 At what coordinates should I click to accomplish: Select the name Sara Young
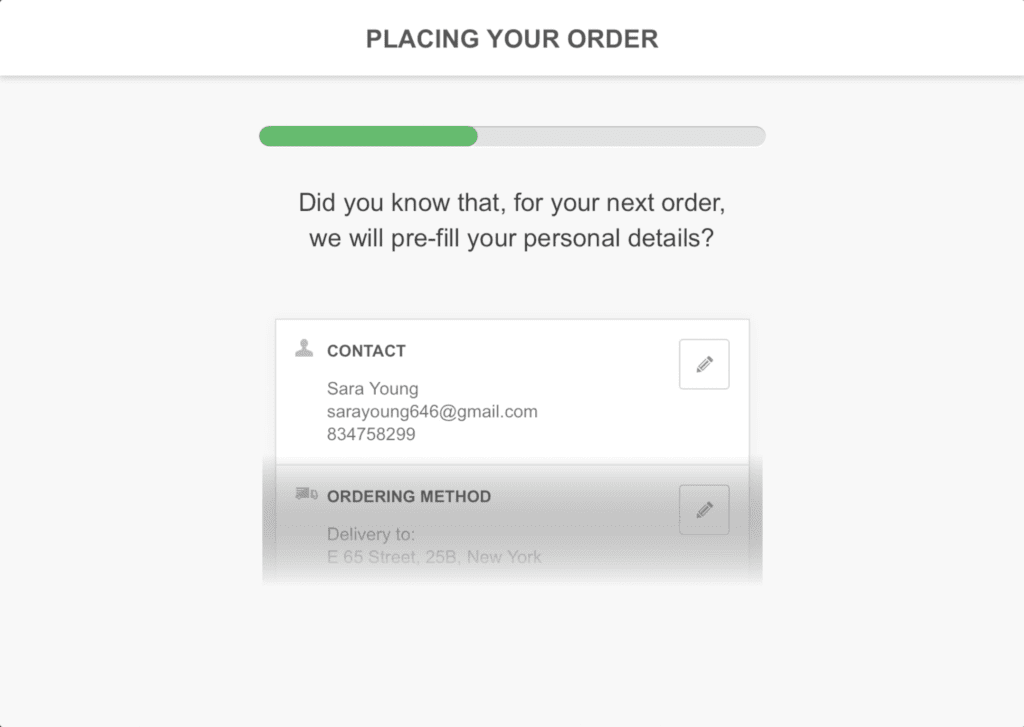click(372, 389)
